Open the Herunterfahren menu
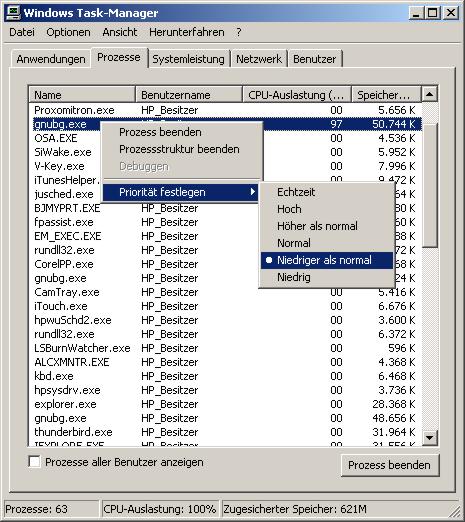The width and height of the screenshot is (465, 522). tap(187, 32)
